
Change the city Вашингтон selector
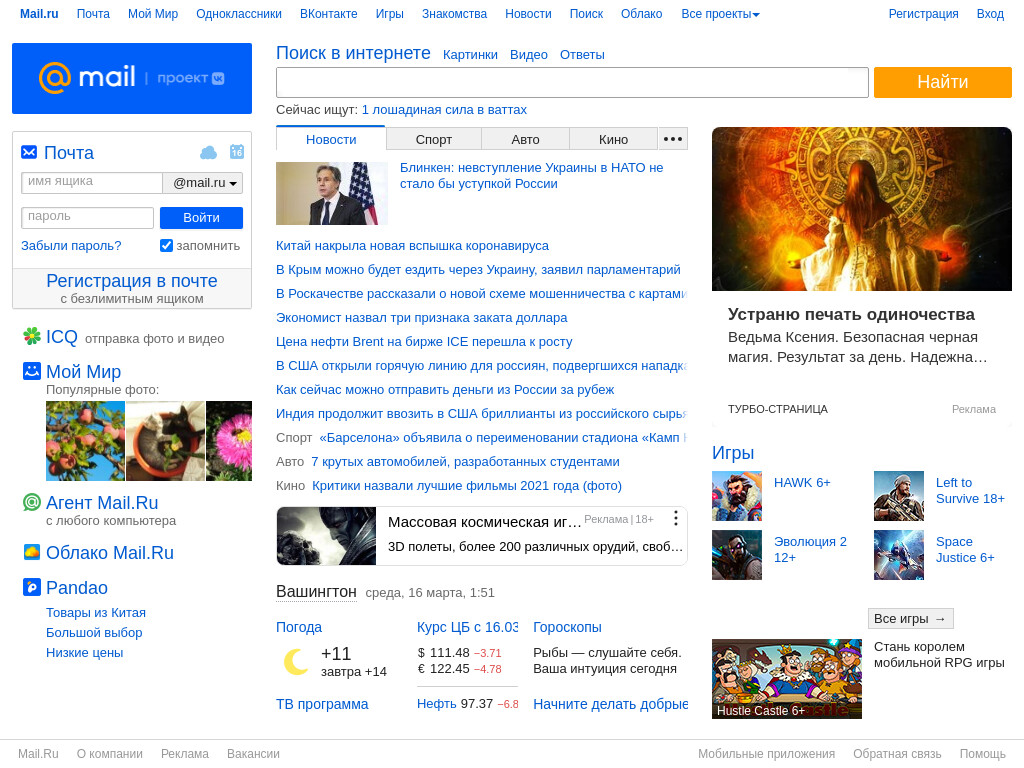pos(316,592)
